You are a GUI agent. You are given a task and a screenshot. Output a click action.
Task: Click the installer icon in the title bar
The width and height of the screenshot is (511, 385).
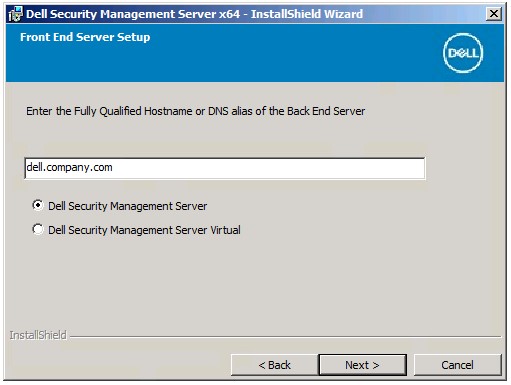(x=15, y=14)
